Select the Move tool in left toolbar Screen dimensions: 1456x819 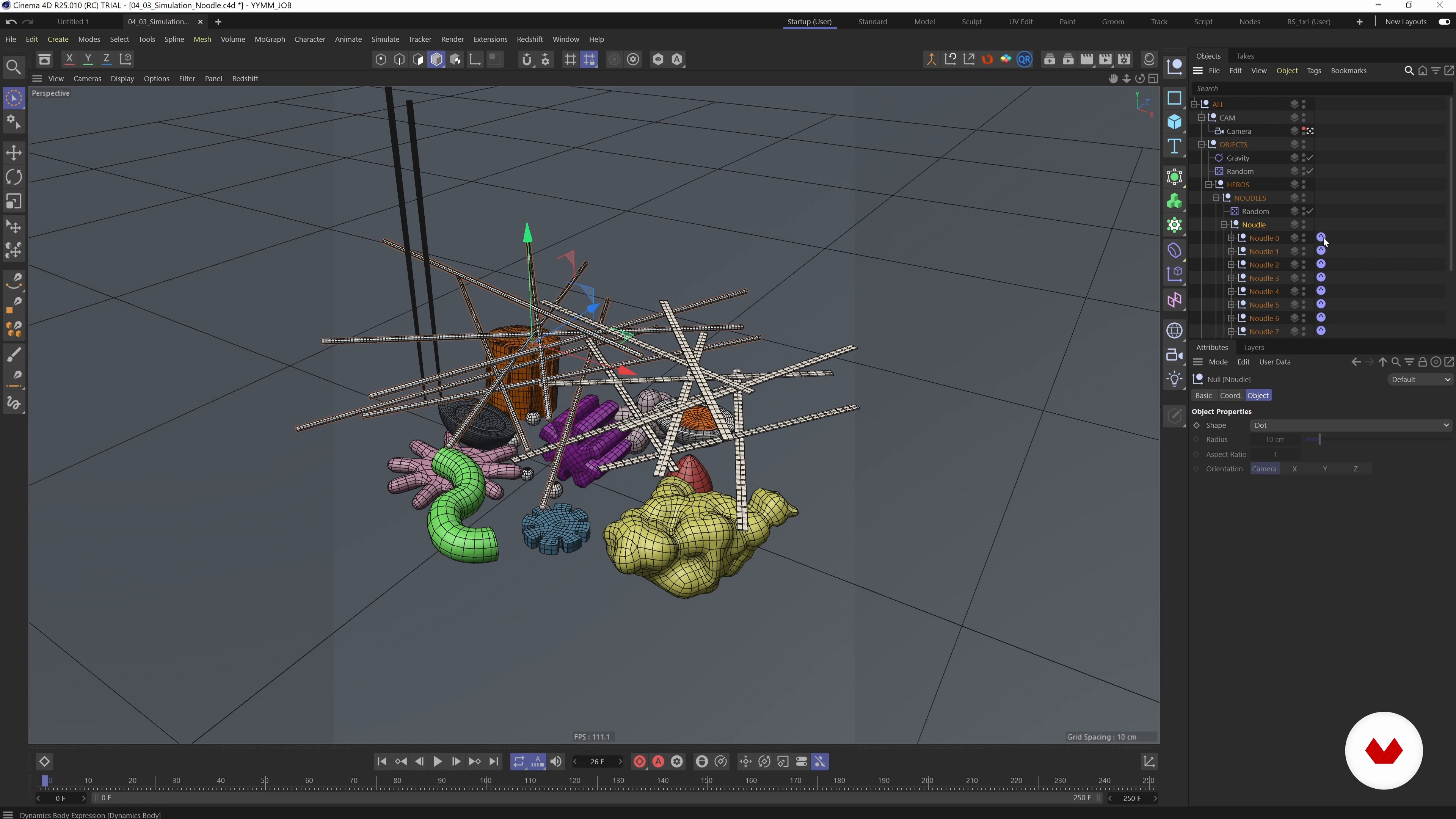[x=14, y=152]
